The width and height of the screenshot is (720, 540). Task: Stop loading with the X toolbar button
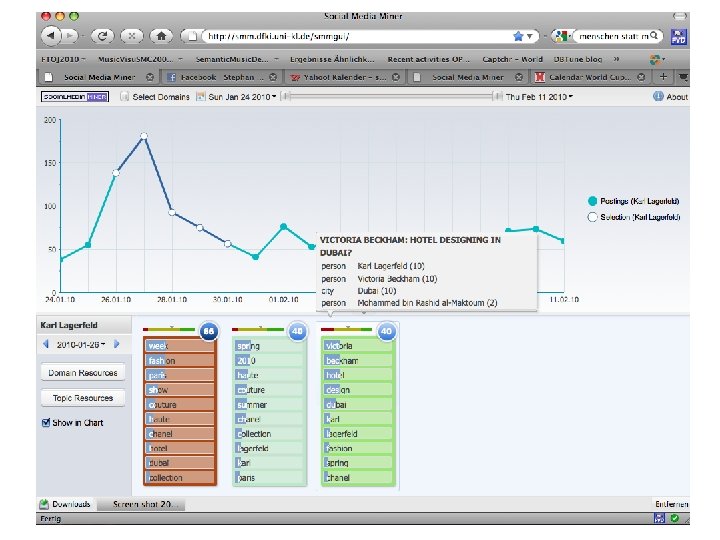click(x=131, y=35)
